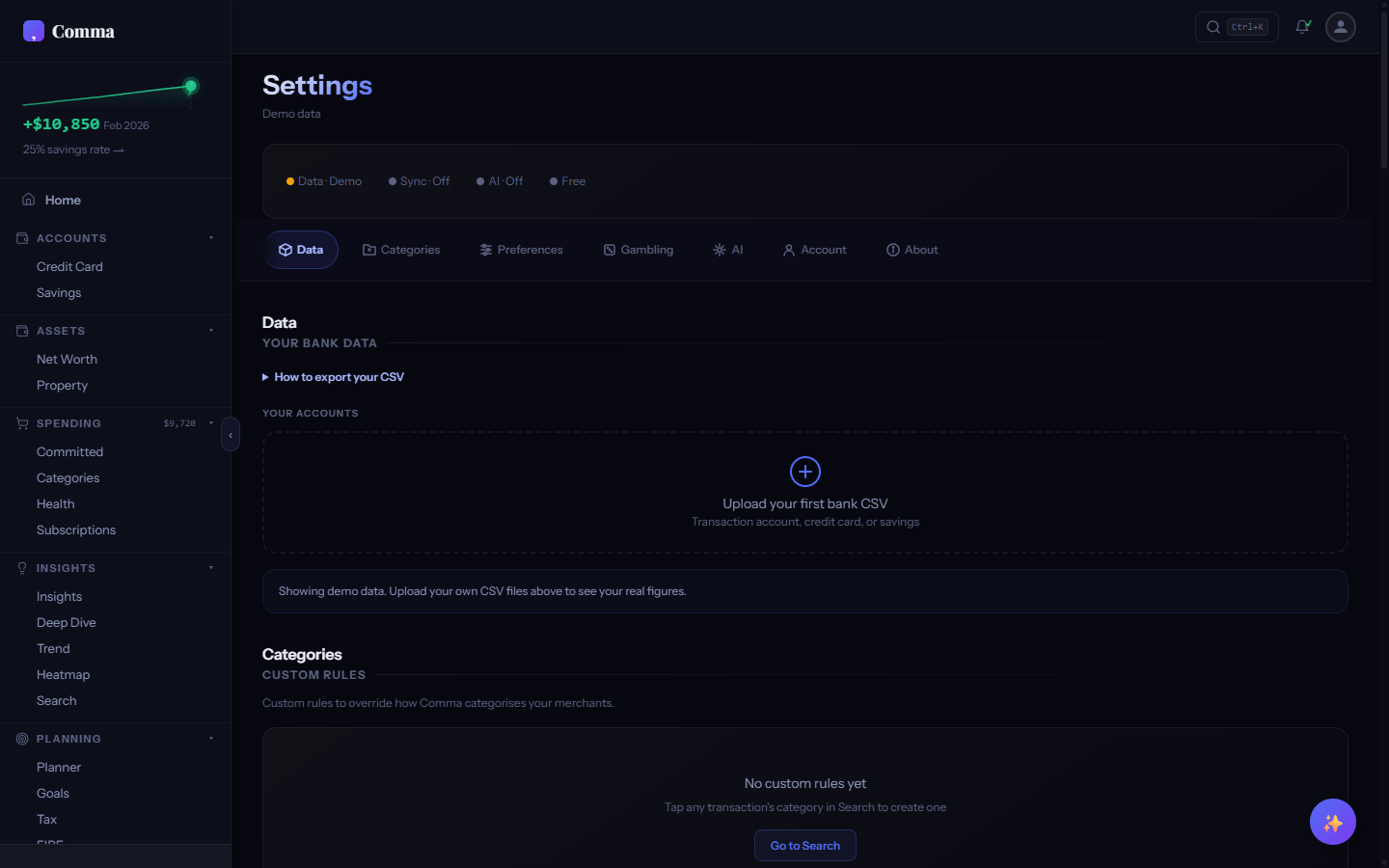Click the Comma logo icon
This screenshot has width=1389, height=868.
click(33, 31)
